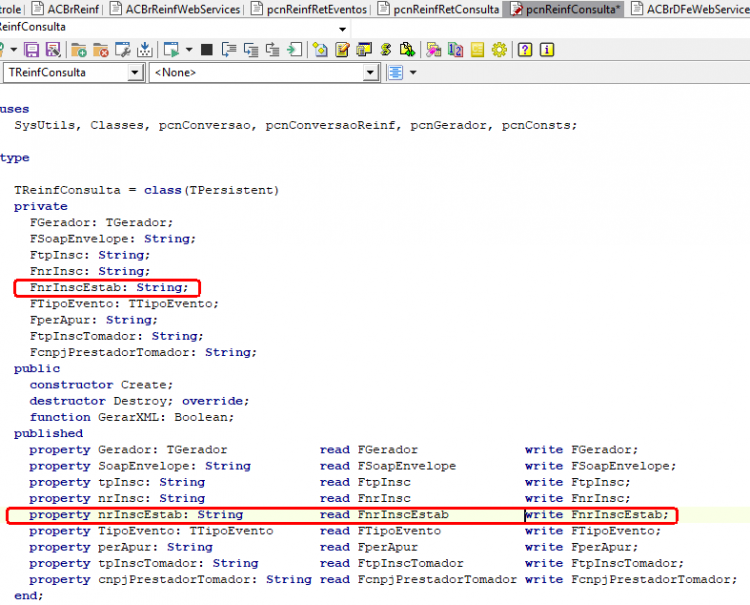Screen dimensions: 750x605
Task: Click the green S-shaped toolbar icon
Action: [x=386, y=50]
